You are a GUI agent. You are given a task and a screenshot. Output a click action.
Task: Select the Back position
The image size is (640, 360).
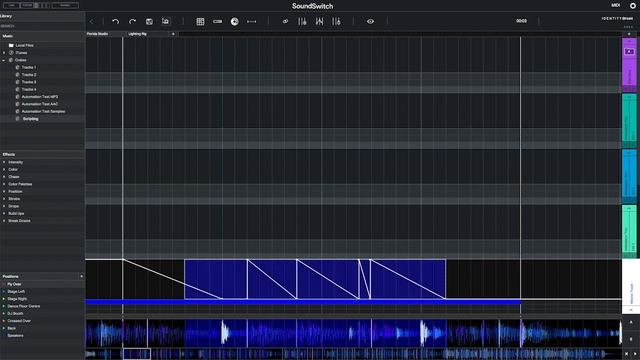[x=11, y=328]
